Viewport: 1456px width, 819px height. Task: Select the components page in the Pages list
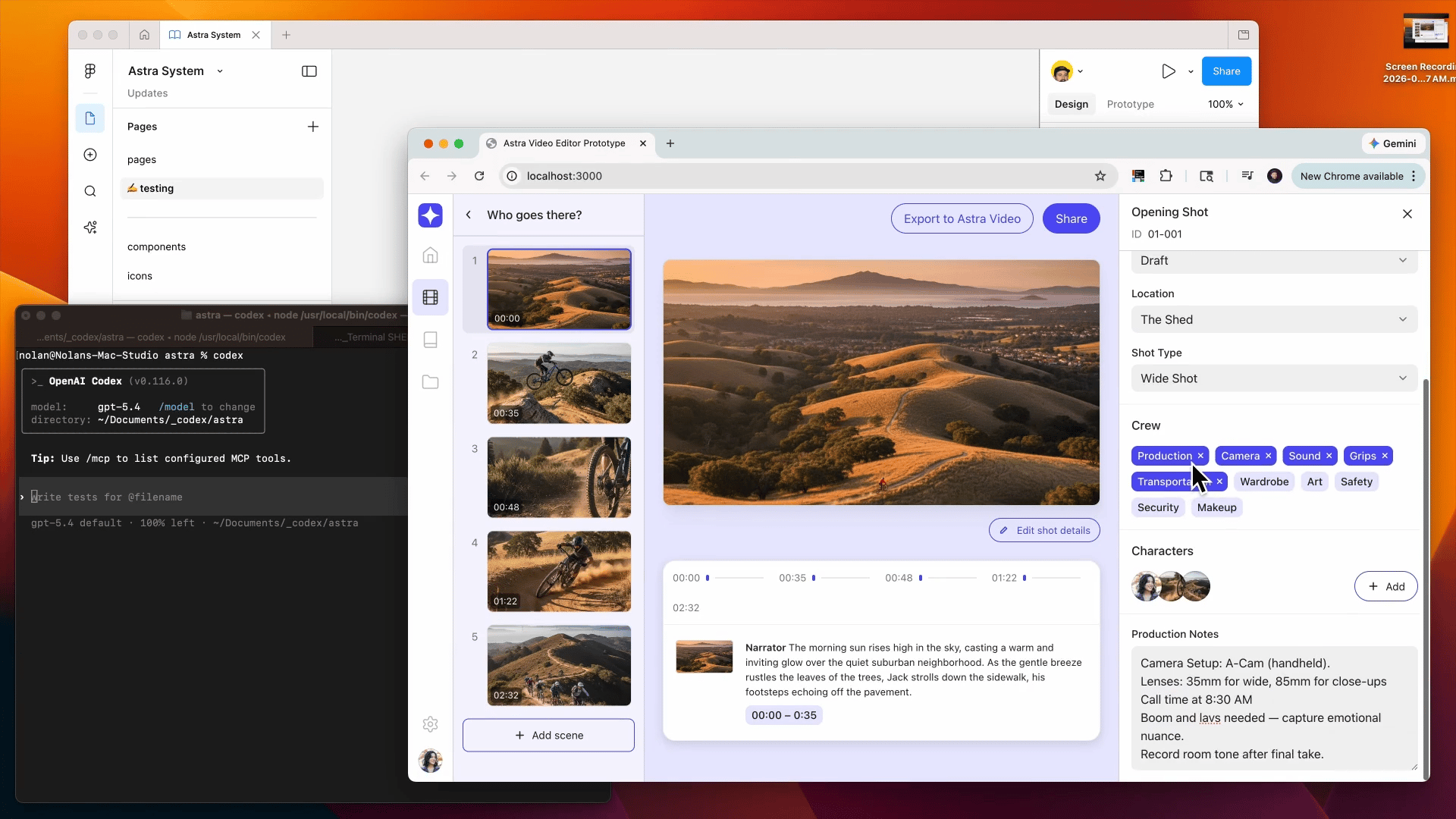(x=156, y=246)
